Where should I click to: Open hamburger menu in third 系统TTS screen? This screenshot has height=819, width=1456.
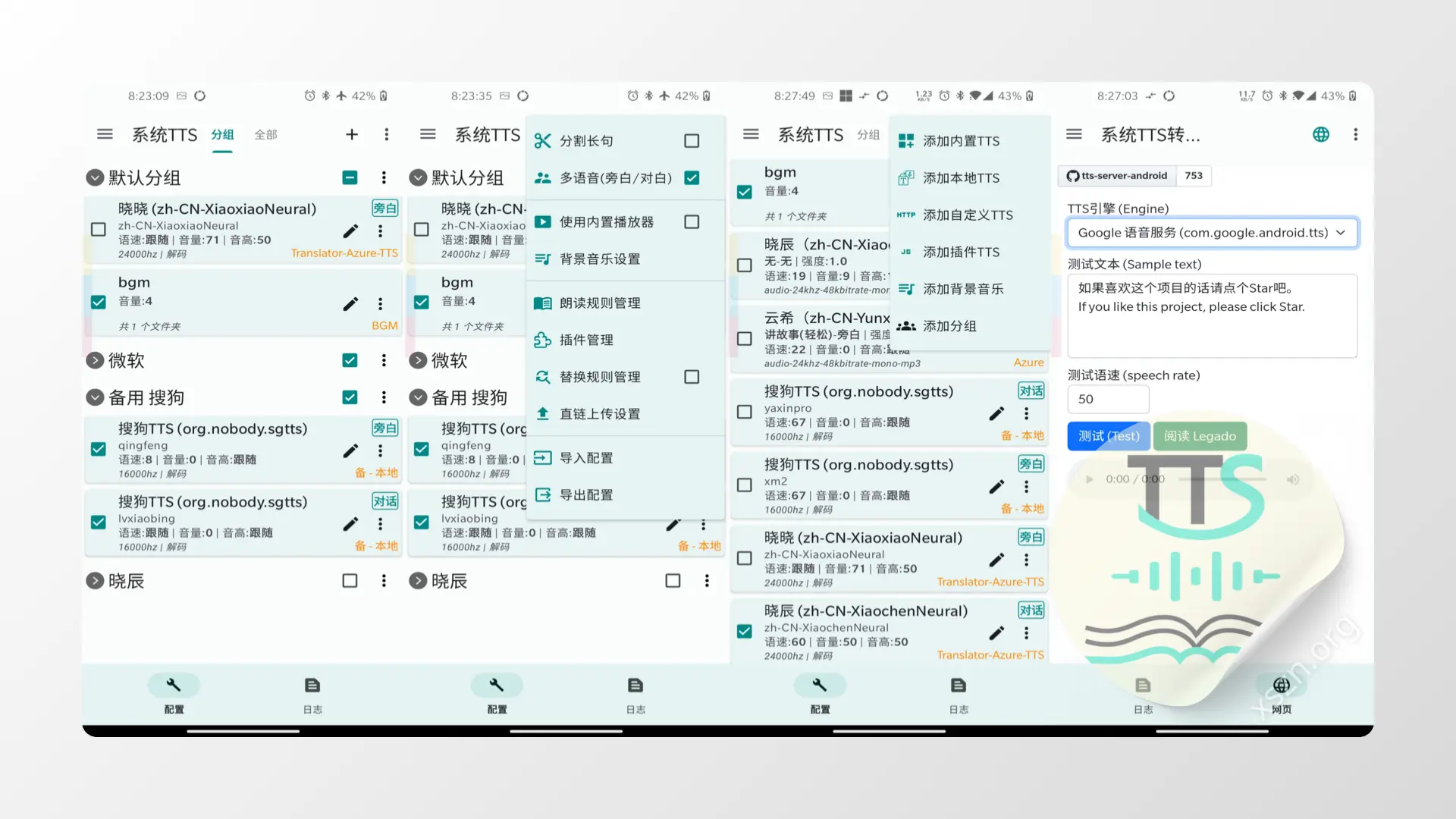(x=751, y=134)
